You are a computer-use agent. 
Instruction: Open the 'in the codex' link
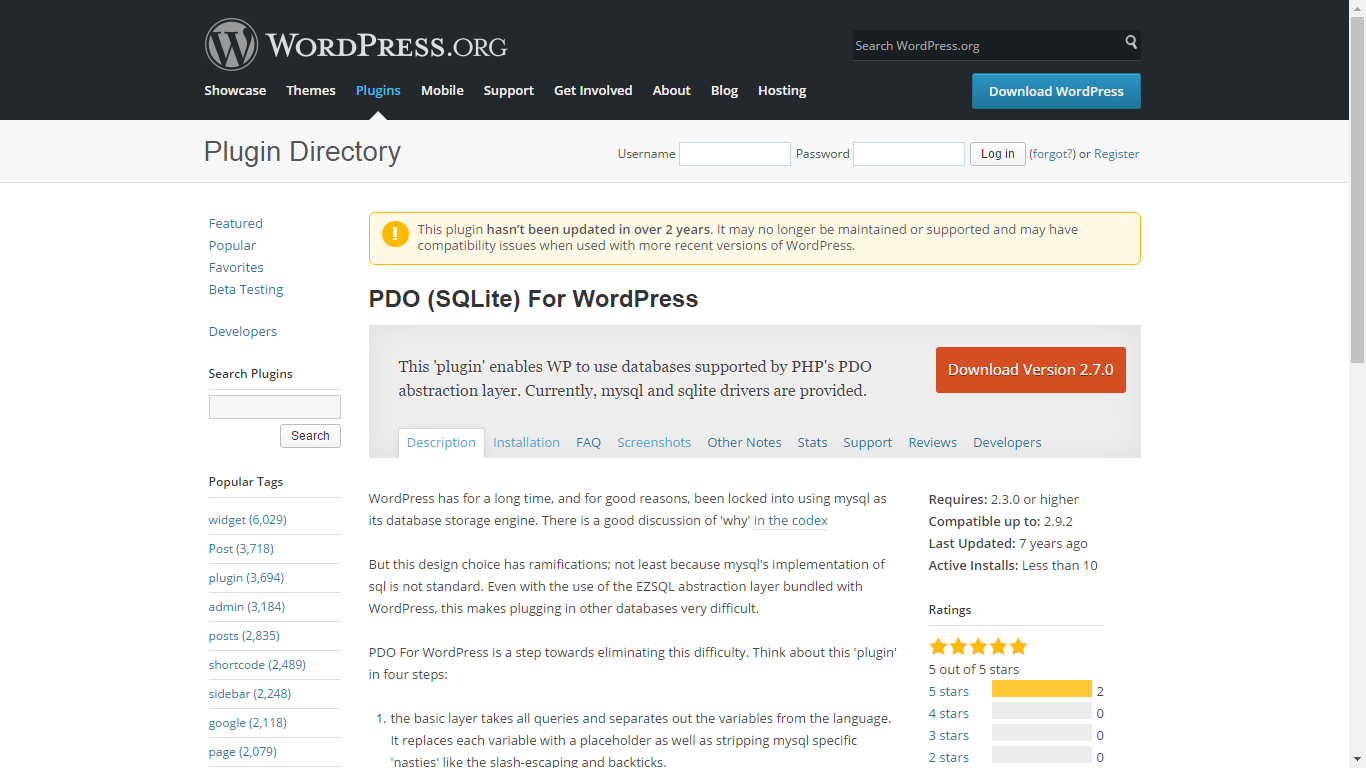pos(791,521)
